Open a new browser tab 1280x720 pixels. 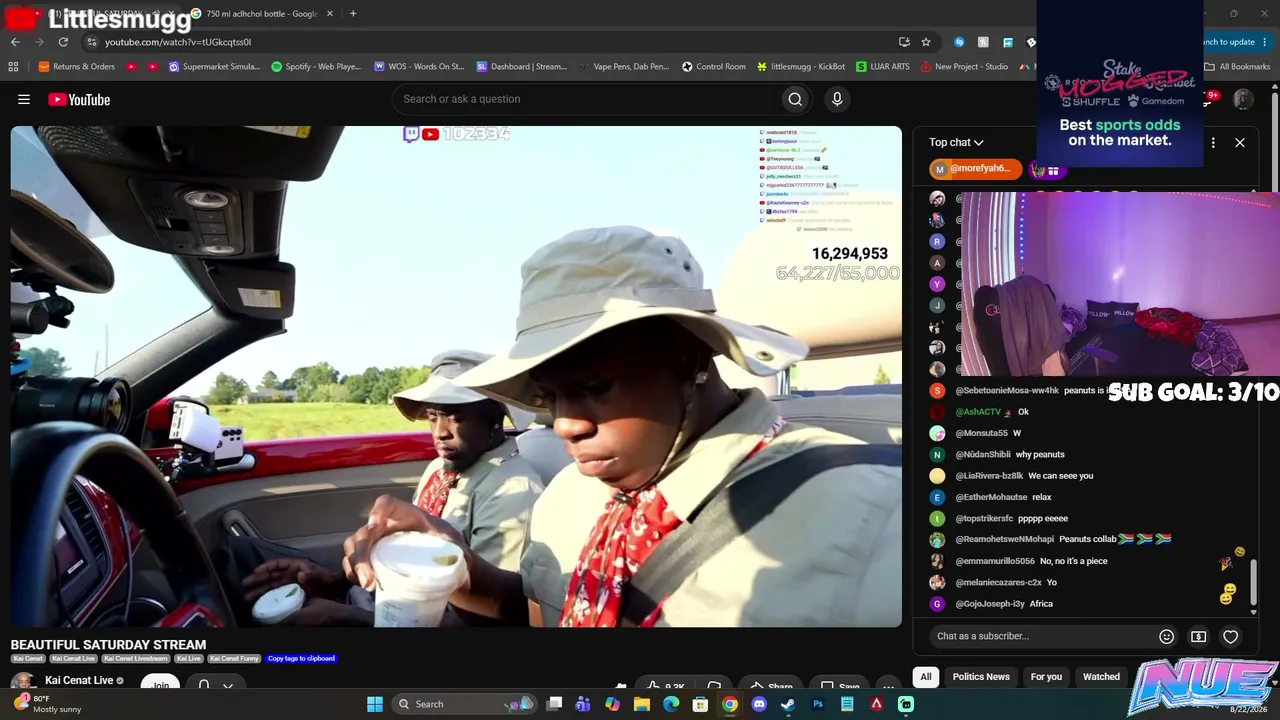coord(353,14)
